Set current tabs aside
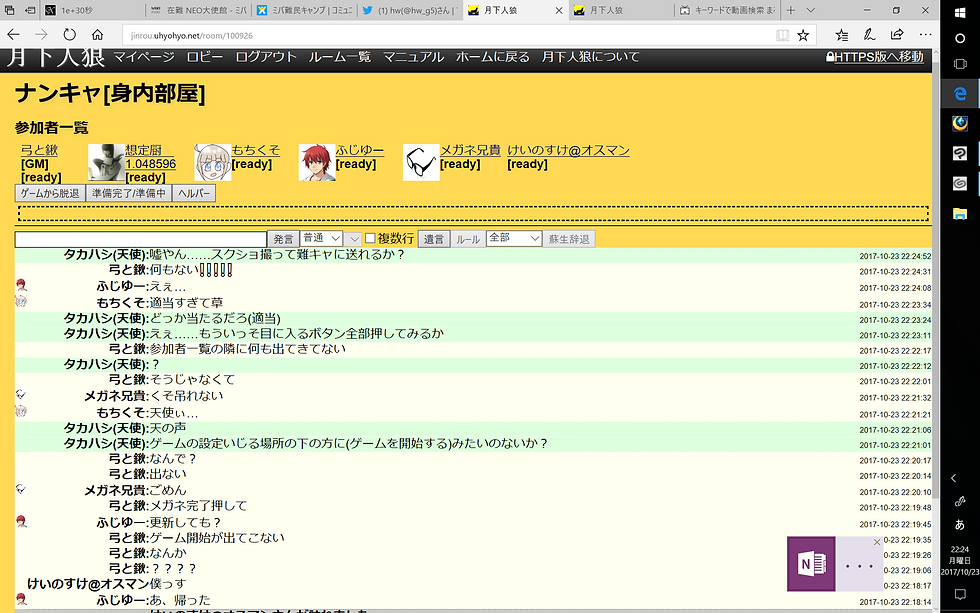Screen dimensions: 980x613 (29, 10)
